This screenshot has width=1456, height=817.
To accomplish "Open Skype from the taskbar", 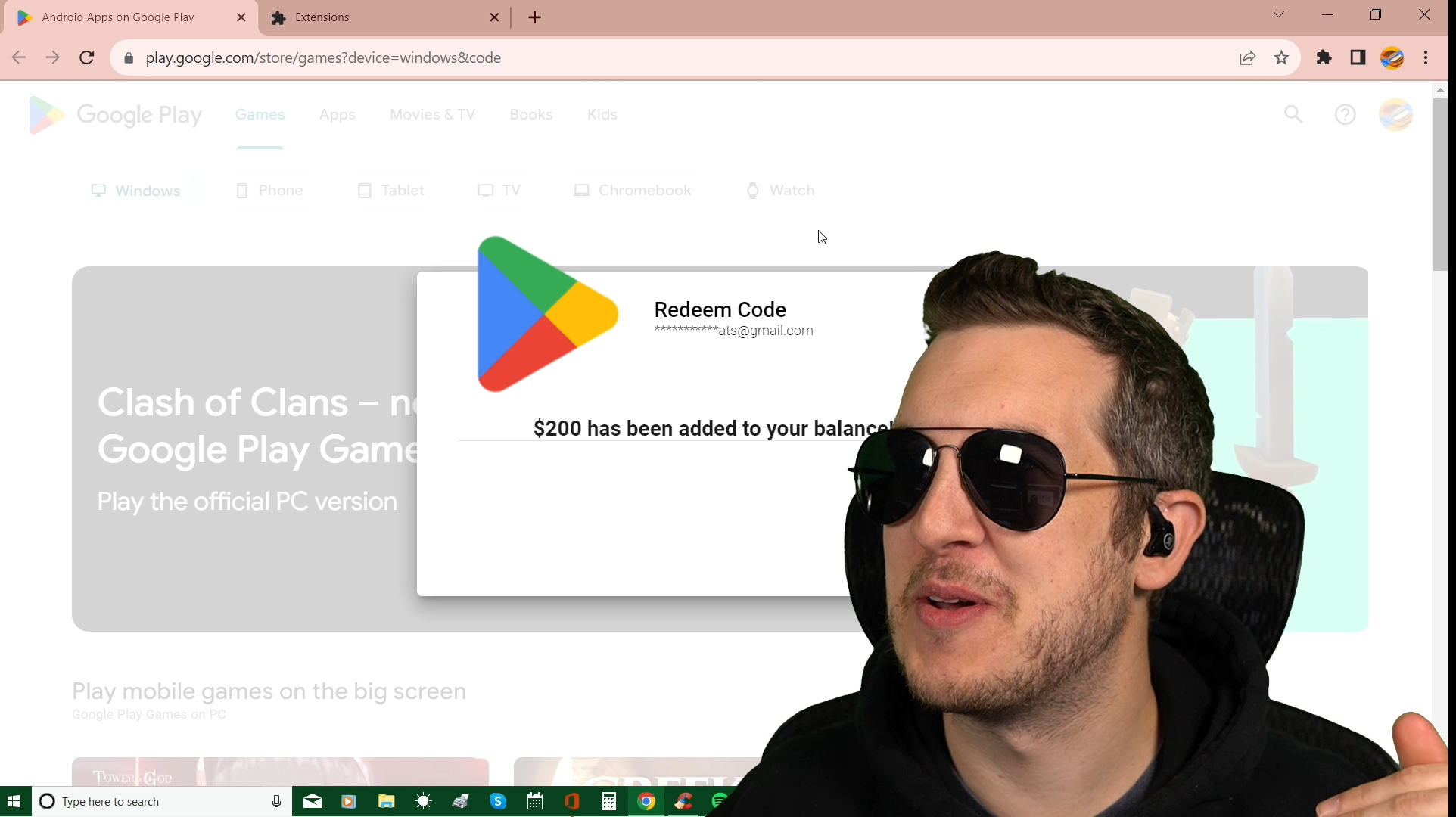I will click(498, 801).
